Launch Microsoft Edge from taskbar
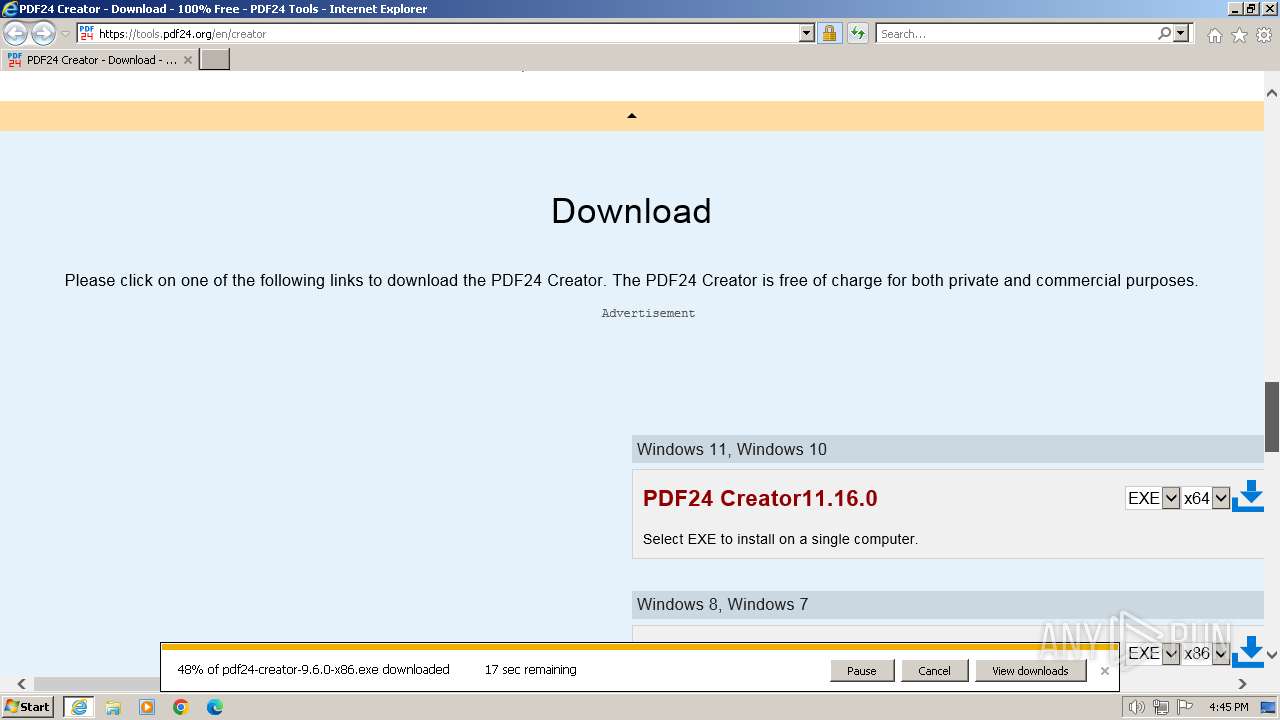This screenshot has height=720, width=1280. (215, 707)
